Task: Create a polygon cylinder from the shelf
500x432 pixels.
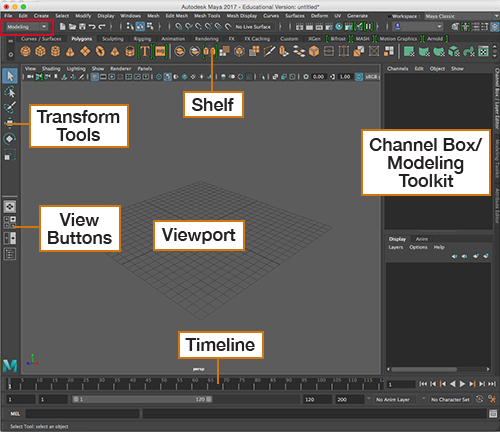Action: [x=55, y=51]
